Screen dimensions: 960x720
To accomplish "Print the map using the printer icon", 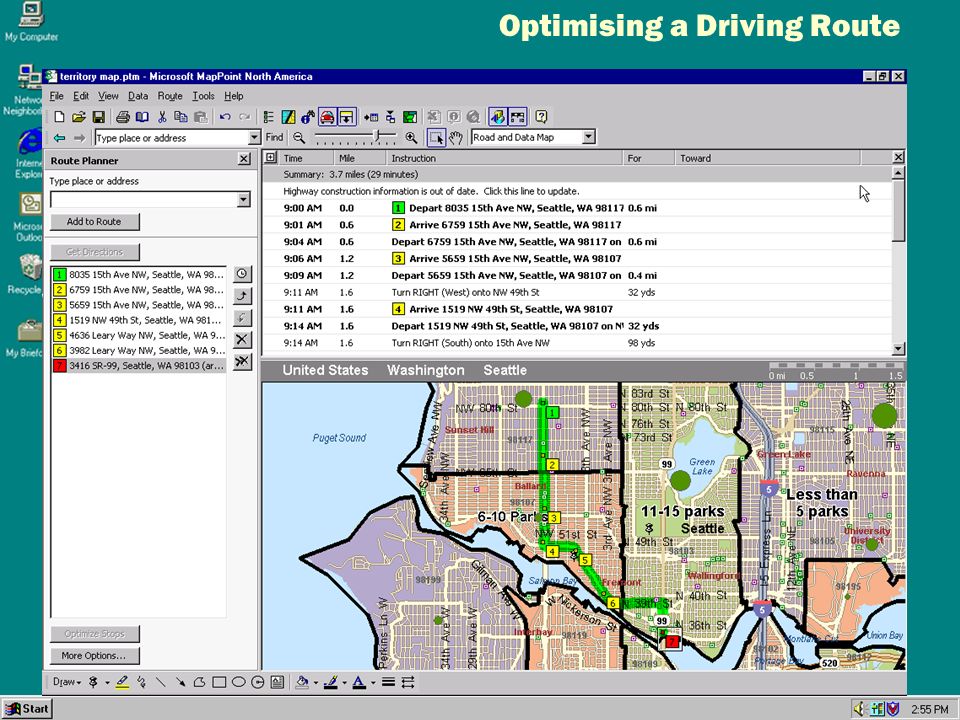I will pyautogui.click(x=123, y=117).
